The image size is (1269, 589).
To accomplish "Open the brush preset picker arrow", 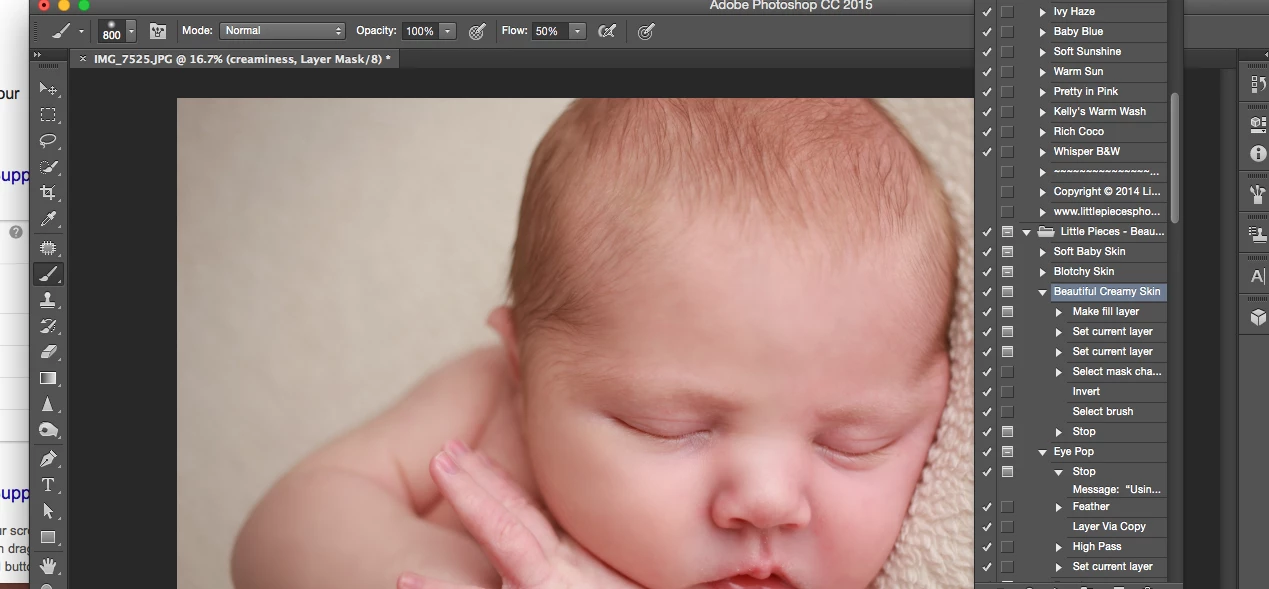I will click(x=131, y=31).
